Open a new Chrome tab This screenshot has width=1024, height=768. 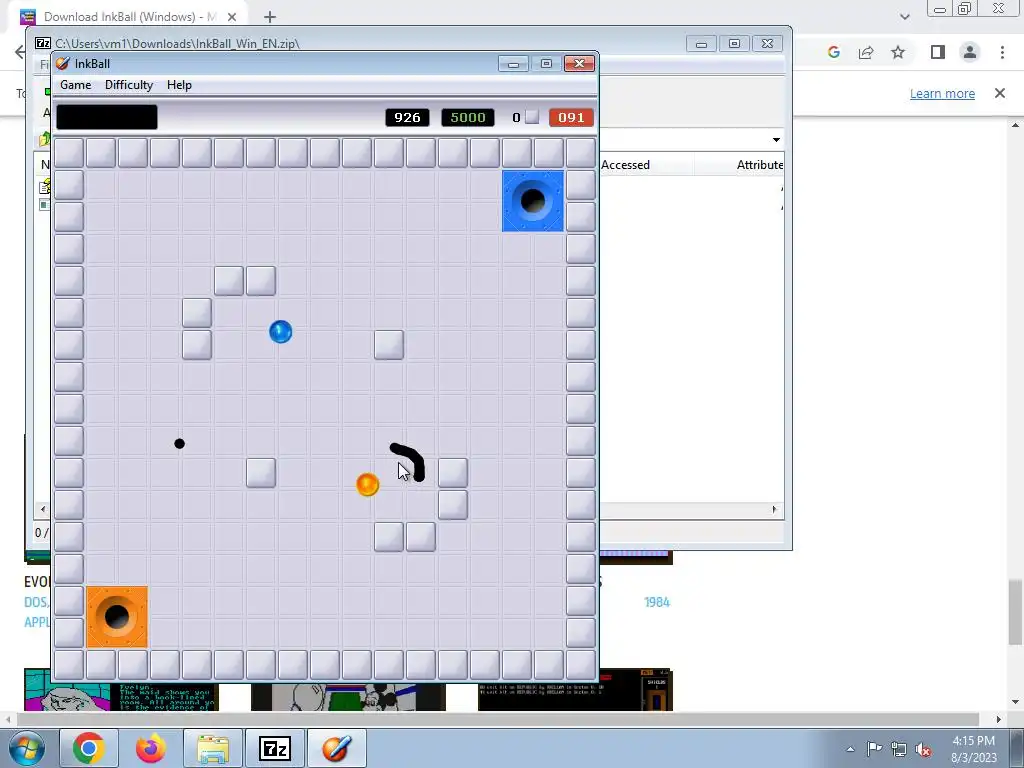(270, 17)
